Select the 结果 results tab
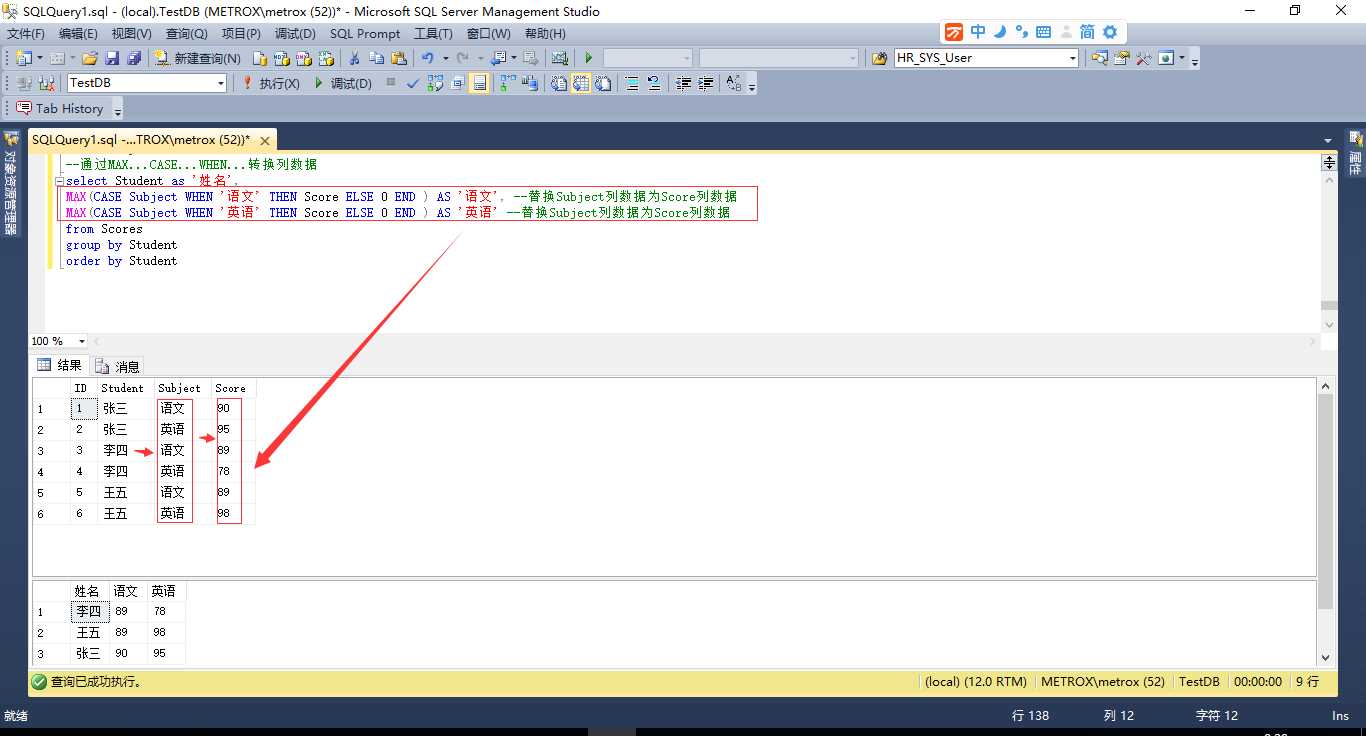The width and height of the screenshot is (1366, 736). coord(60,365)
